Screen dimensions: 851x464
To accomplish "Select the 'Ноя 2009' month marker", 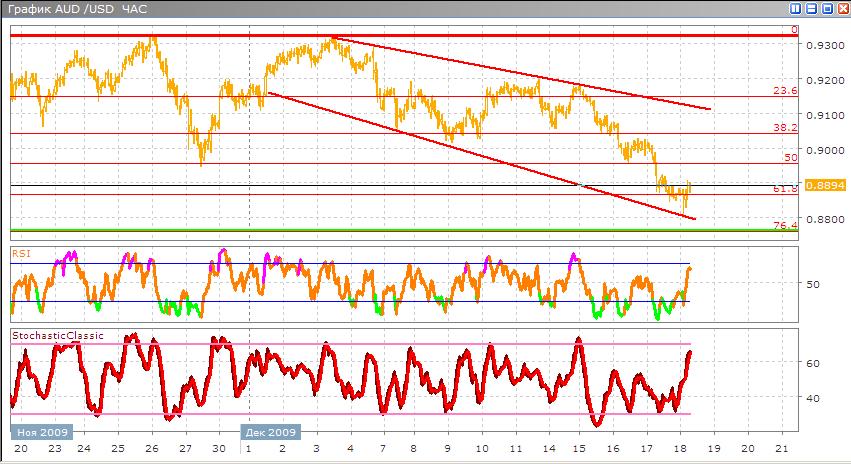I will [38, 433].
